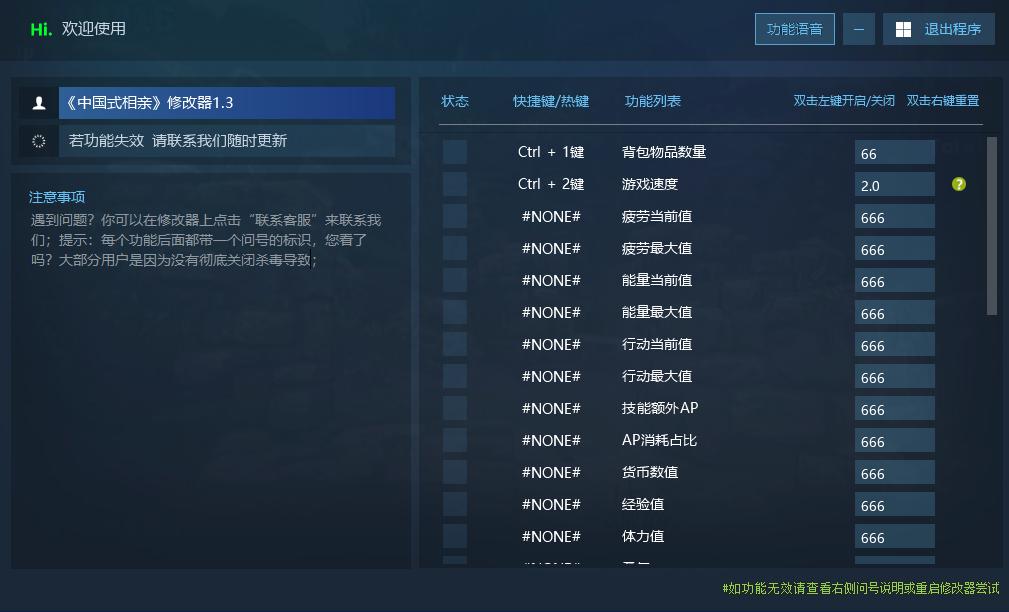This screenshot has width=1009, height=612.
Task: Click the green footer hint about restarting trainer
Action: point(860,588)
